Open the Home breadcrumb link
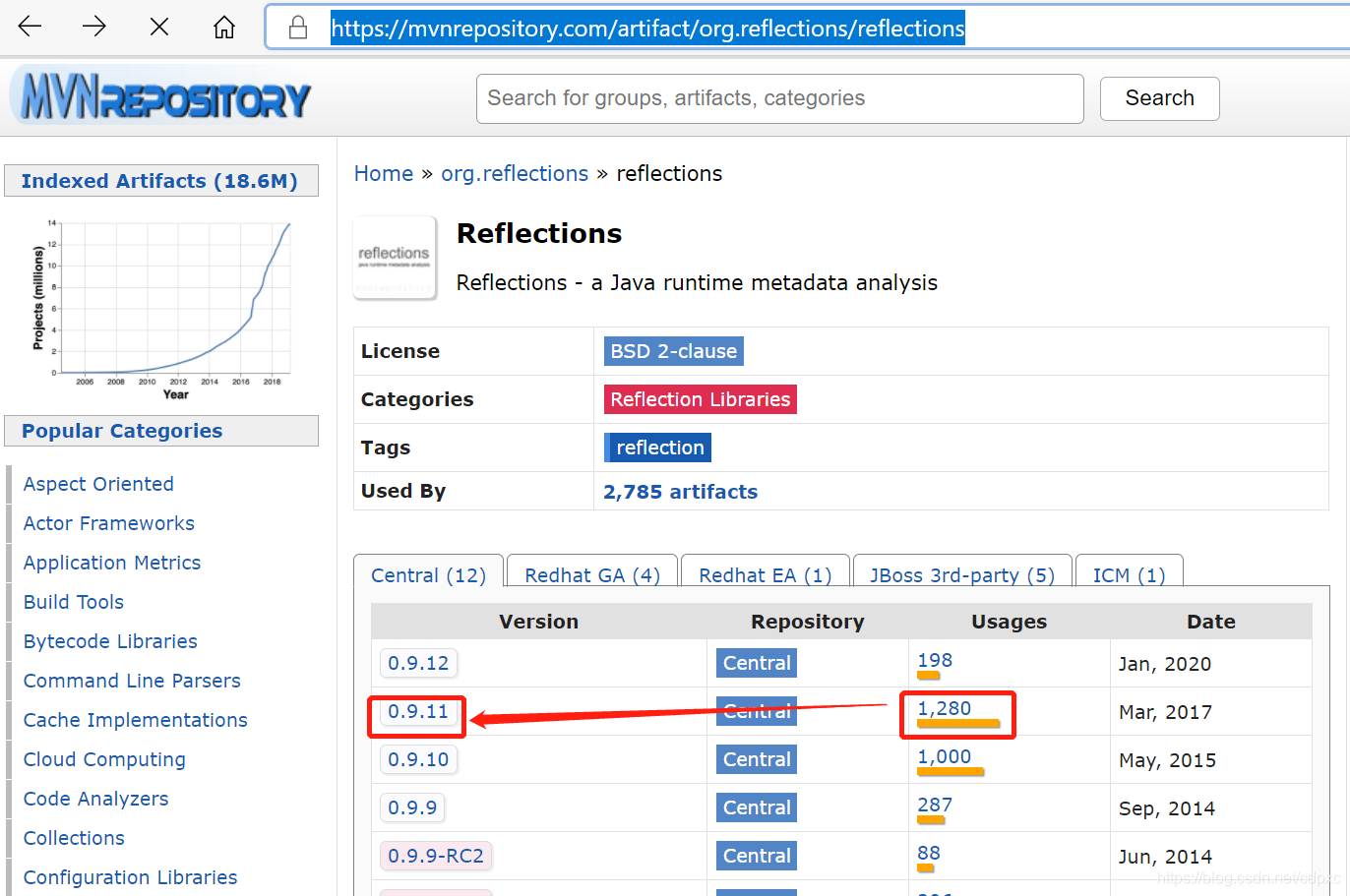Viewport: 1350px width, 896px height. point(384,174)
